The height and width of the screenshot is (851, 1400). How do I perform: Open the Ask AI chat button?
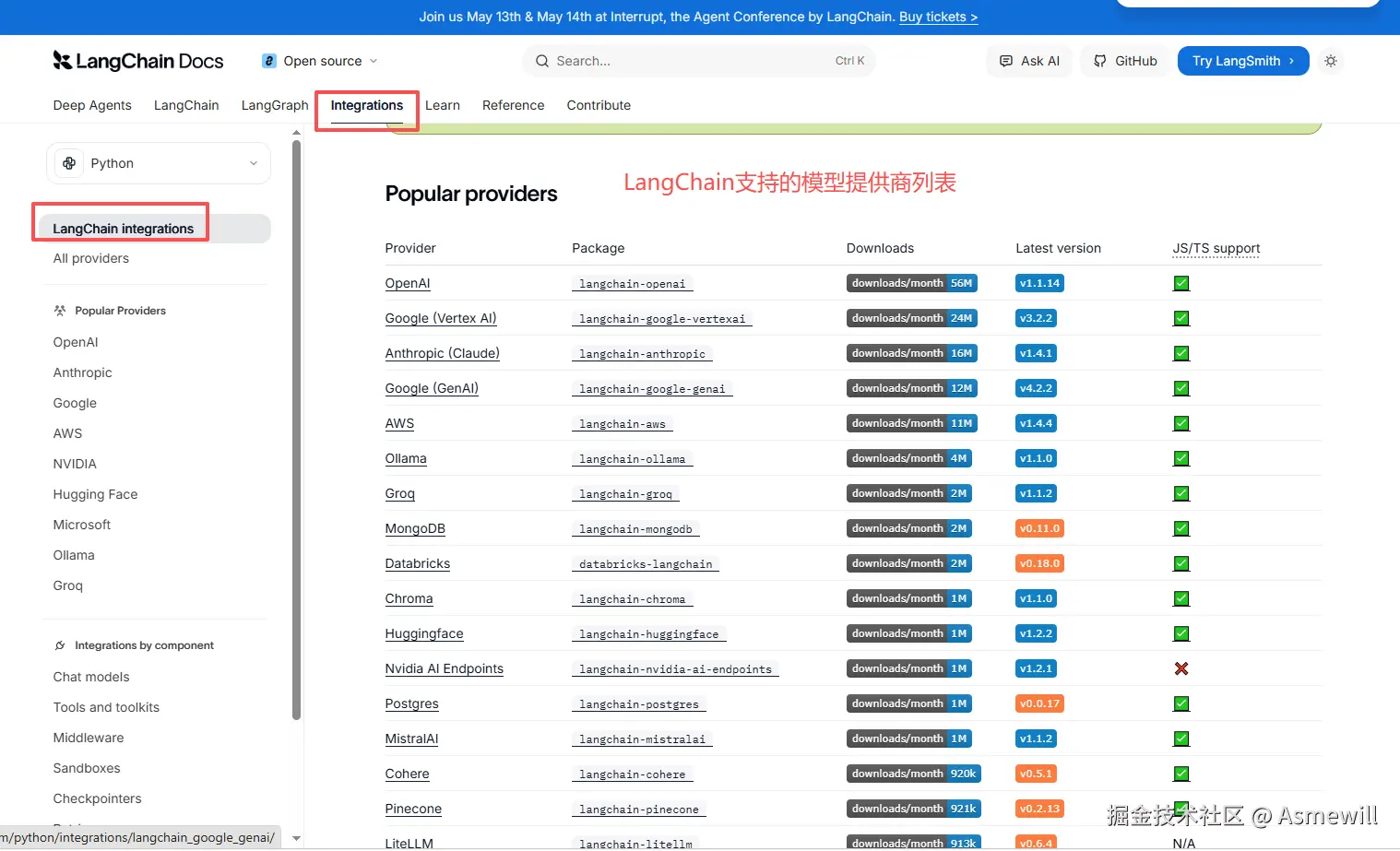[1029, 61]
